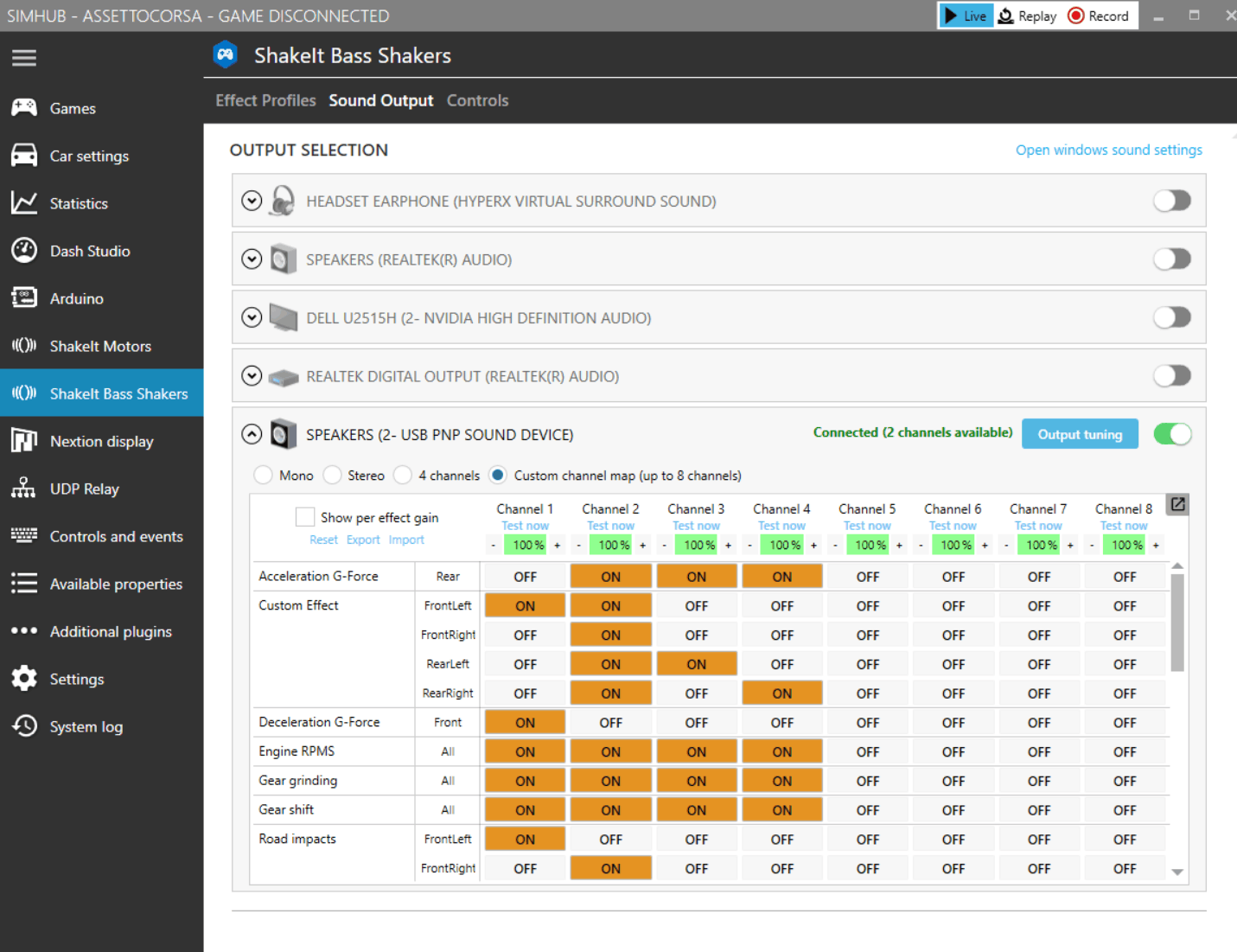This screenshot has width=1237, height=952.
Task: Enable the Headset Earphone output toggle
Action: coord(1171,201)
